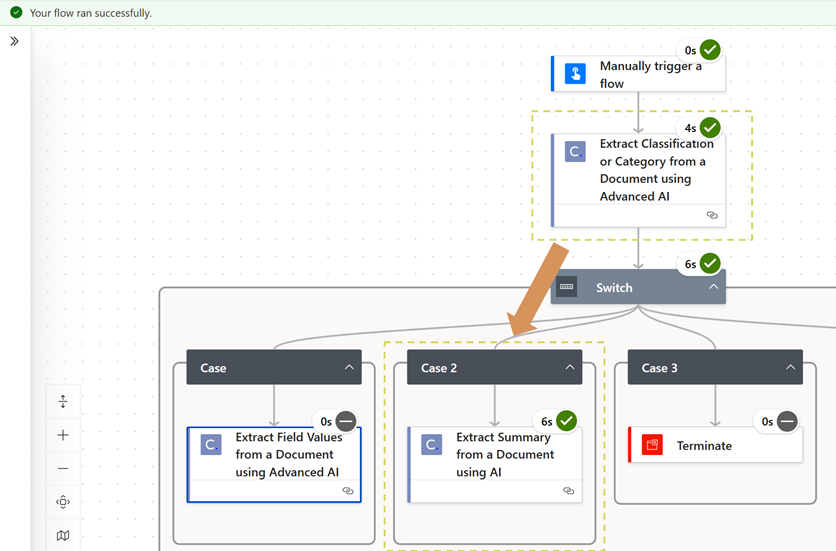Select the Manually trigger a flow card

click(650, 75)
